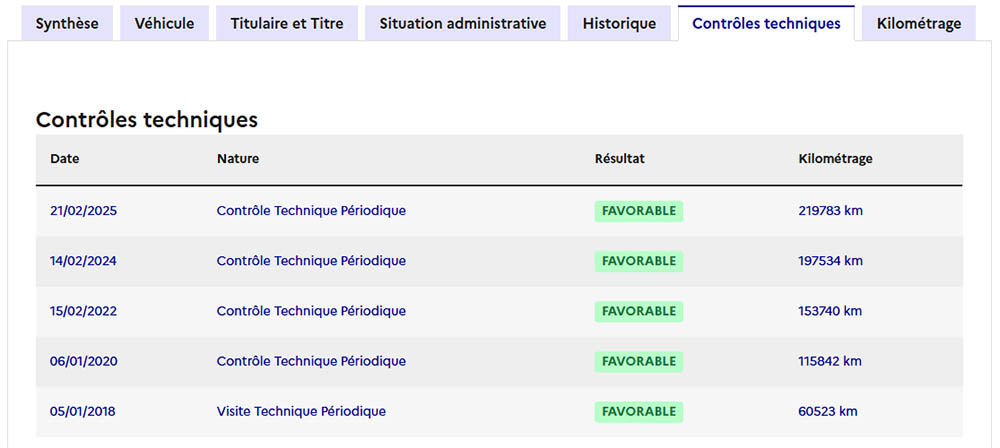The width and height of the screenshot is (1000, 448).
Task: Click the Kilométrage column header
Action: 835,159
